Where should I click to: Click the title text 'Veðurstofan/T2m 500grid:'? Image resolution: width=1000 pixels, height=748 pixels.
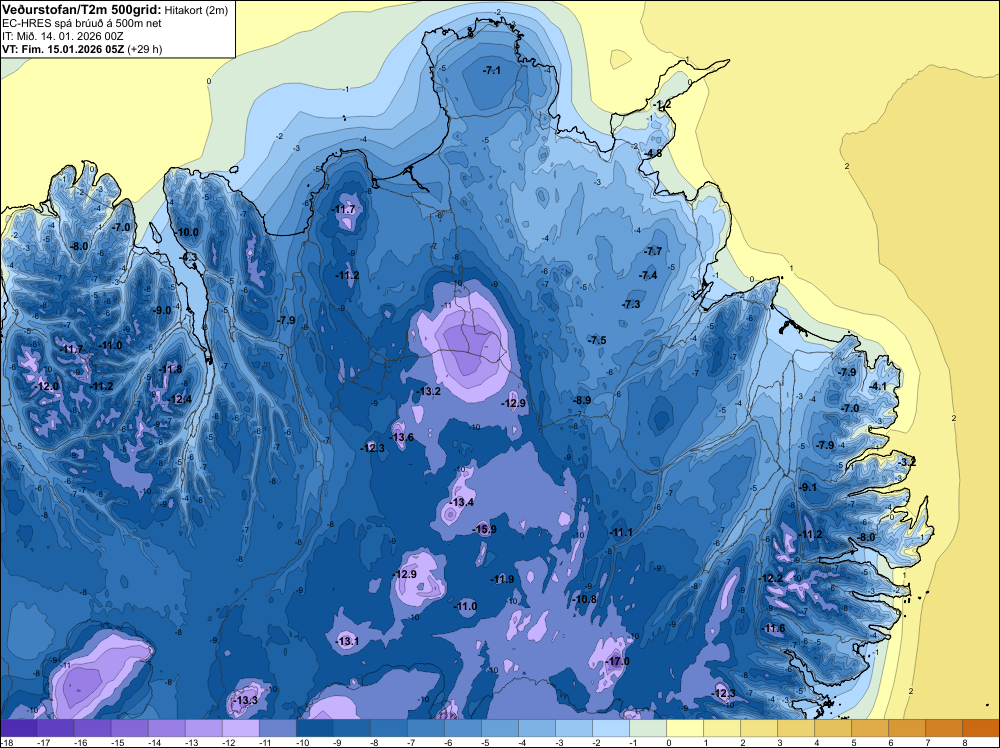82,10
